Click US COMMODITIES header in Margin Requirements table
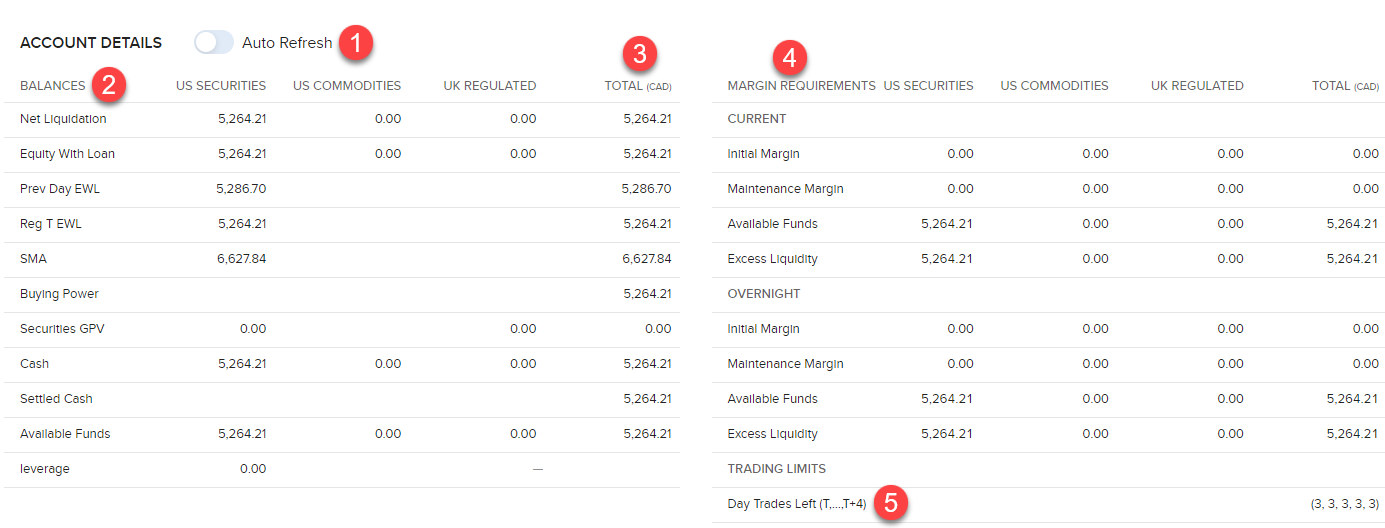 [x=1054, y=86]
